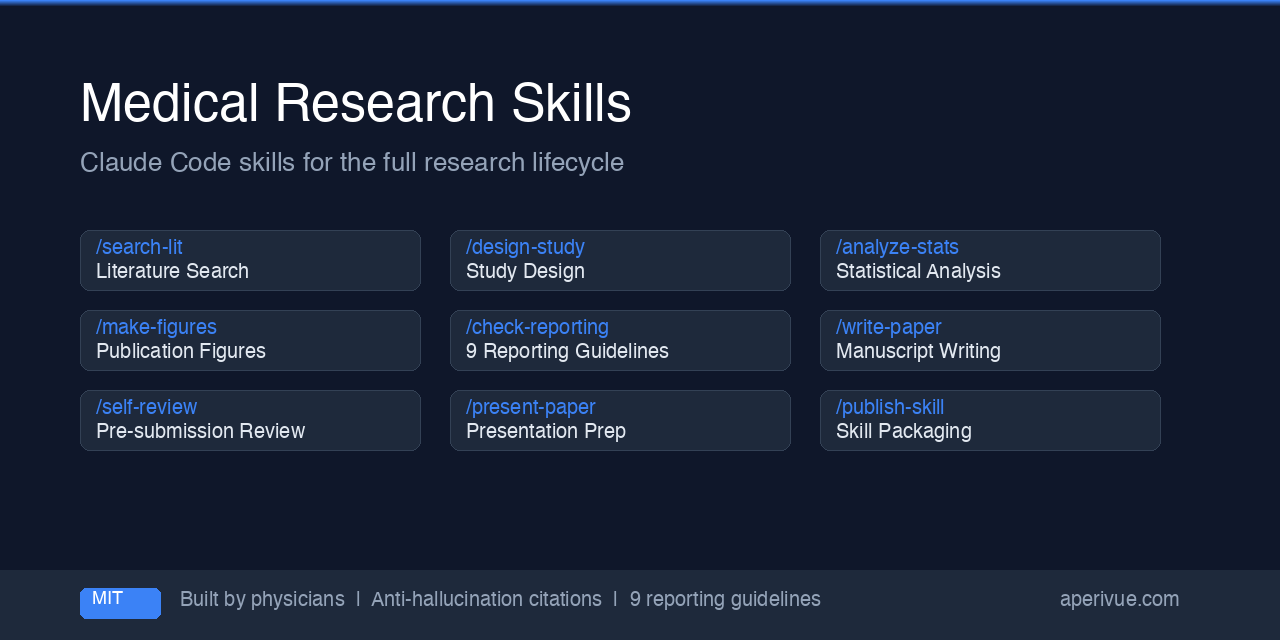Open the /make-figures Publication Figures skill
Image resolution: width=1280 pixels, height=640 pixels.
[x=250, y=340]
